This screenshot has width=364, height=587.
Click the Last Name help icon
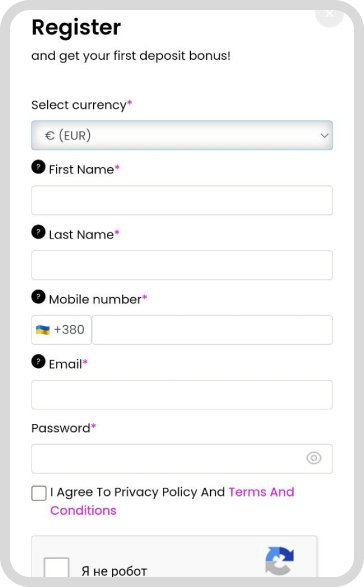38,232
